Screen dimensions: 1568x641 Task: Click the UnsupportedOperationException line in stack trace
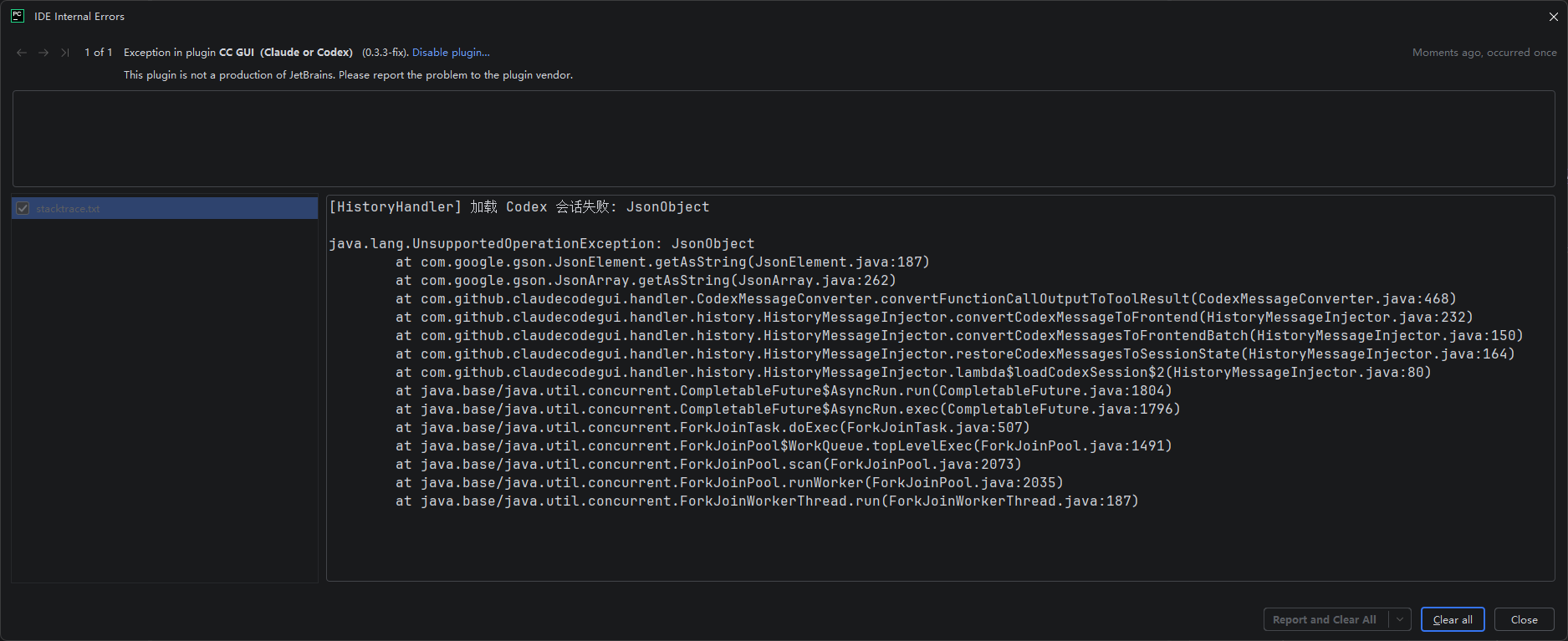[541, 244]
